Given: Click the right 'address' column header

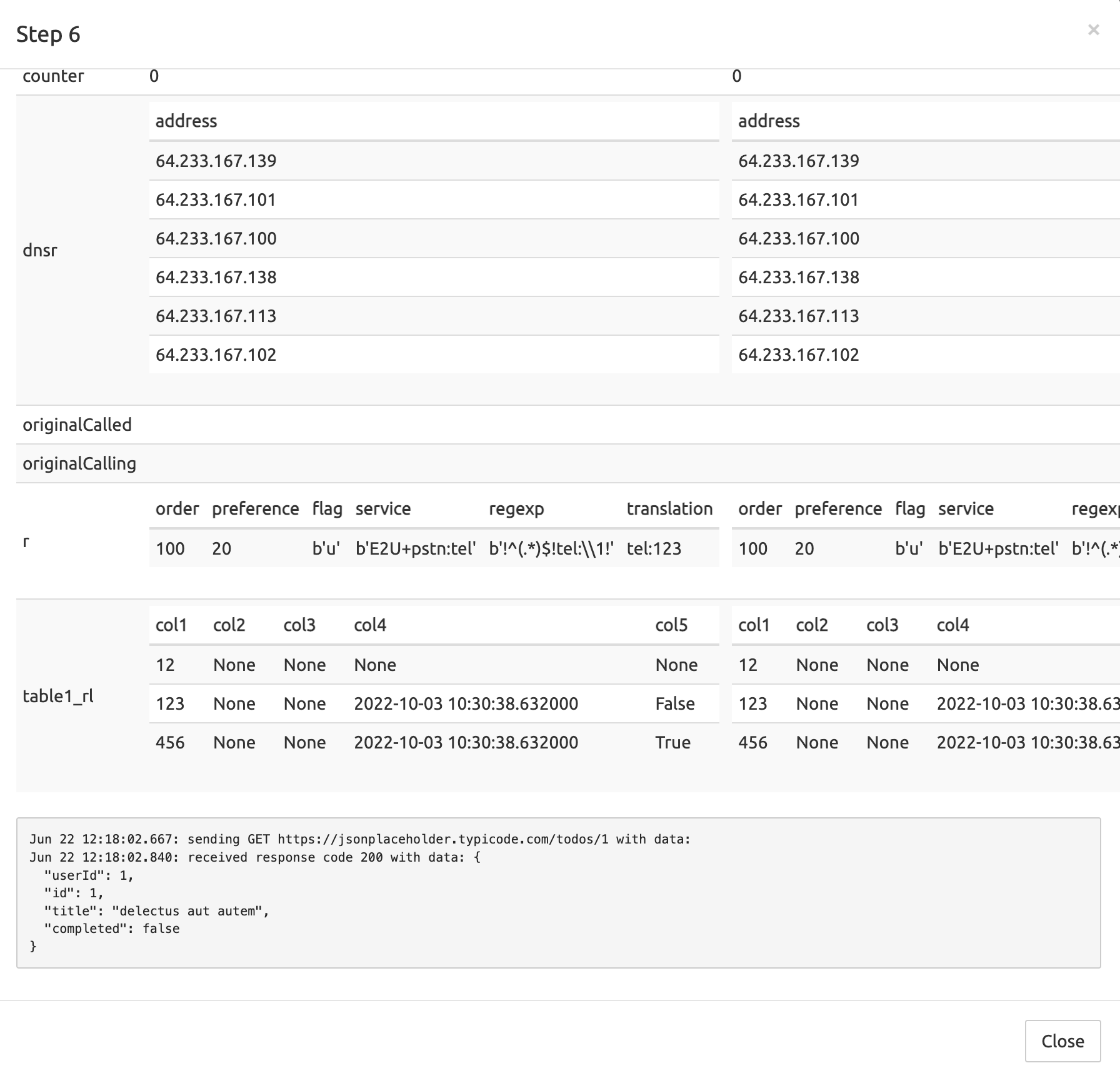Looking at the screenshot, I should (769, 121).
